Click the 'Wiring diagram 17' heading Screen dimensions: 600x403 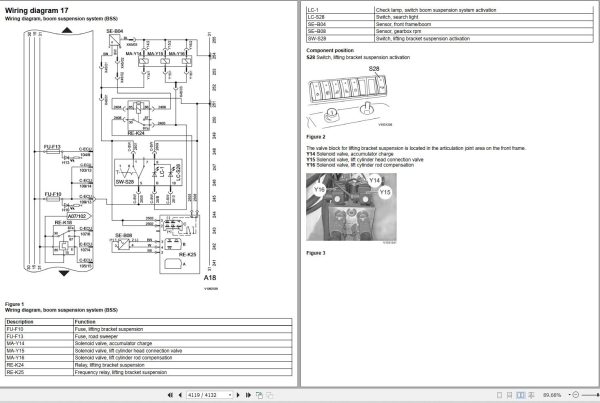tap(37, 10)
